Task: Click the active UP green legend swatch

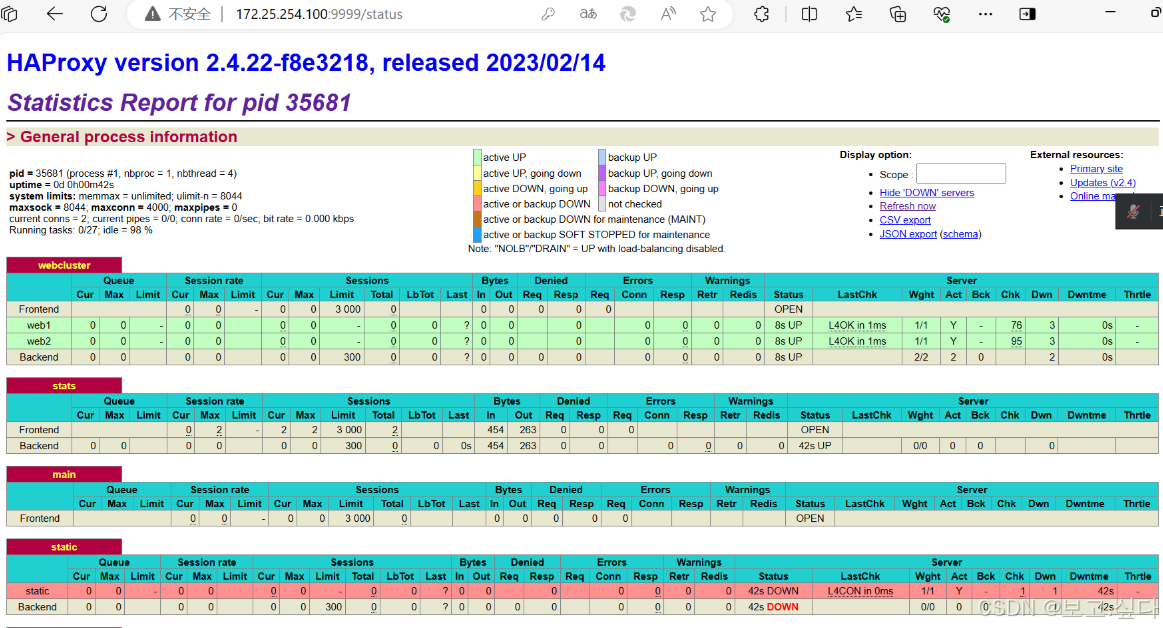Action: point(477,157)
